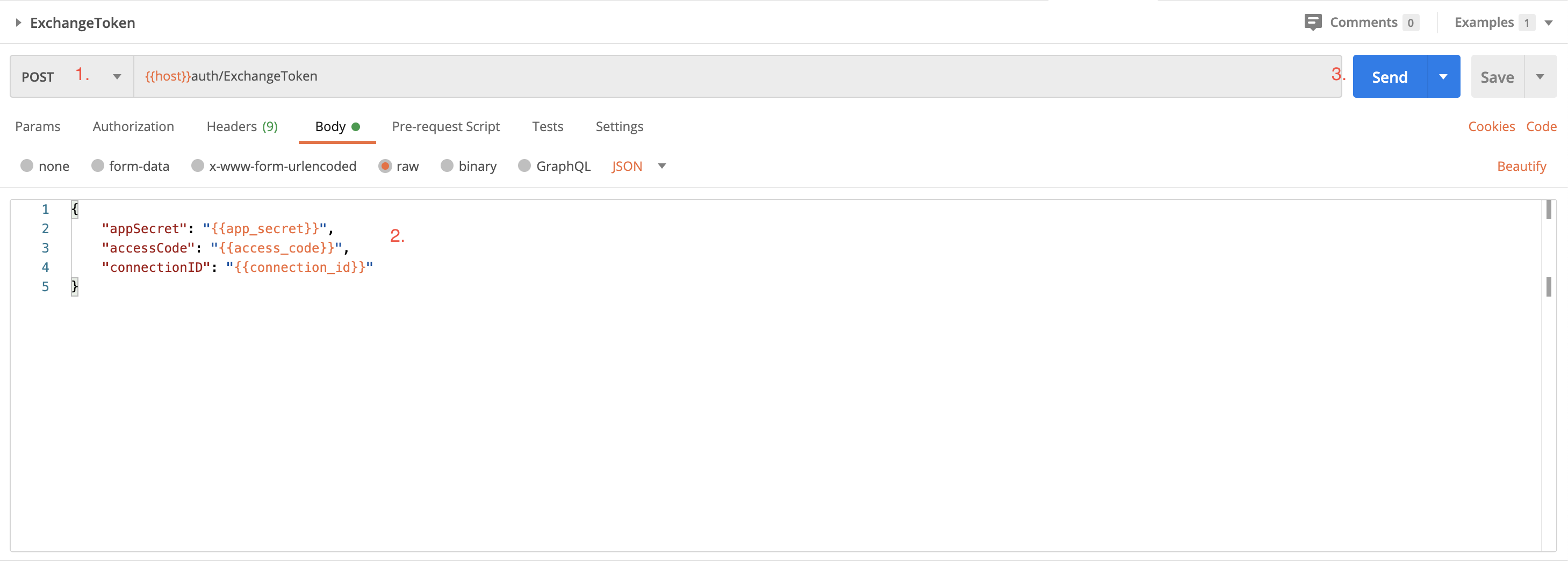Screen dimensions: 1568x562
Task: Switch to the Tests tab
Action: pos(547,127)
